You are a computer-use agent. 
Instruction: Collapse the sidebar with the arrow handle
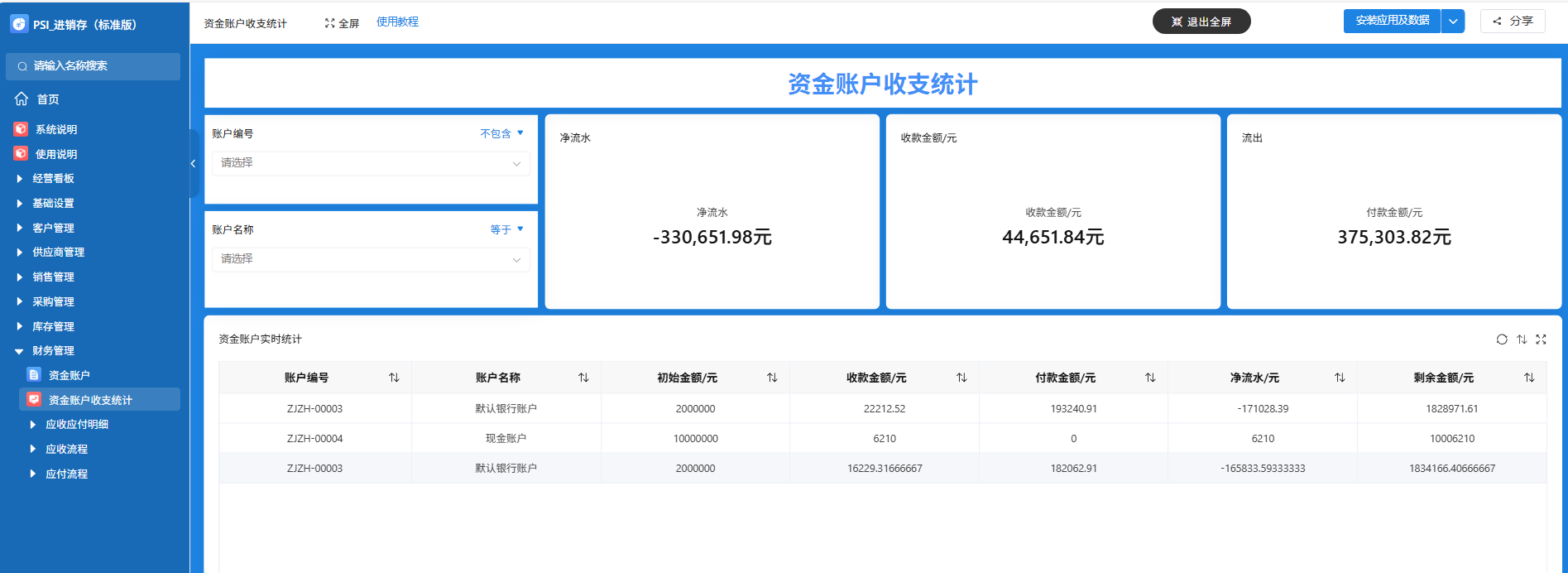point(194,164)
